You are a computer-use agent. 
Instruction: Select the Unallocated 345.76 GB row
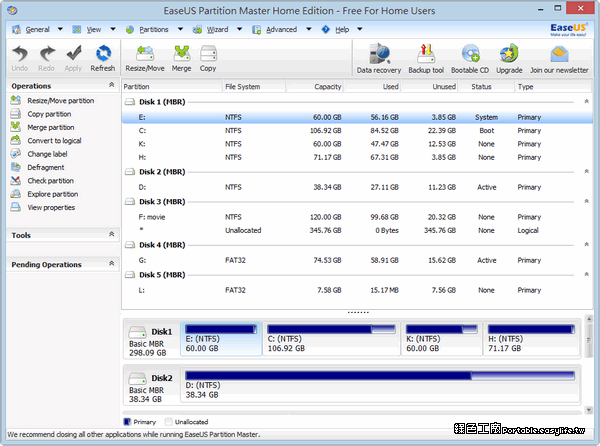pos(357,231)
